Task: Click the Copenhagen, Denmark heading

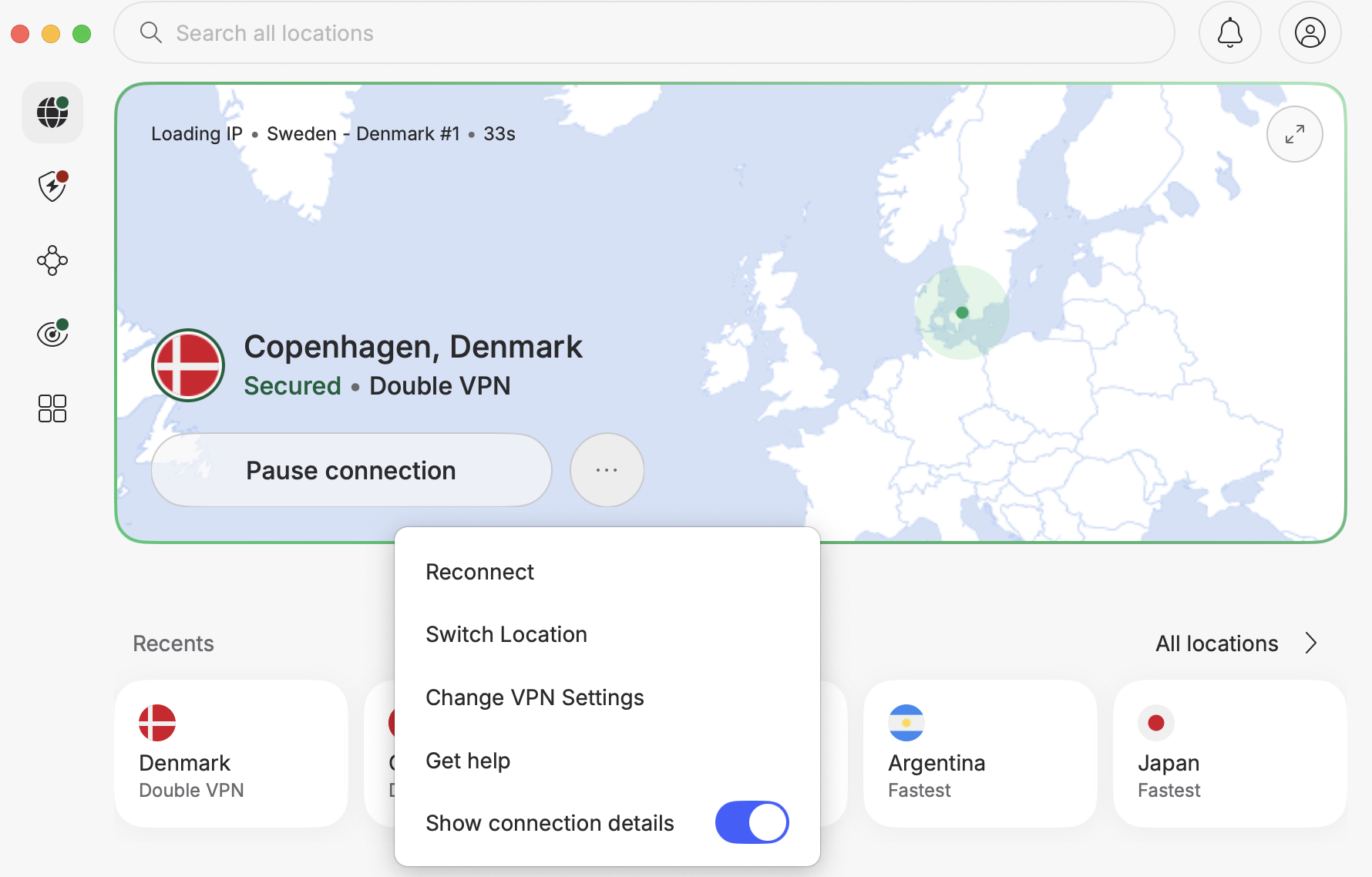Action: pos(413,347)
